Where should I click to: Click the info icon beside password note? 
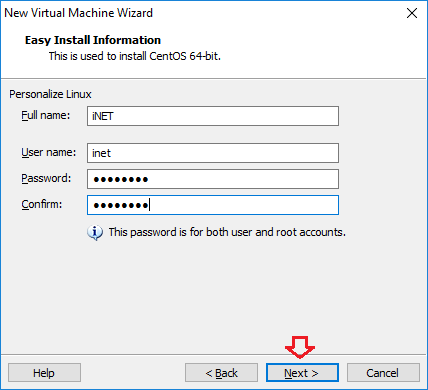coord(95,232)
